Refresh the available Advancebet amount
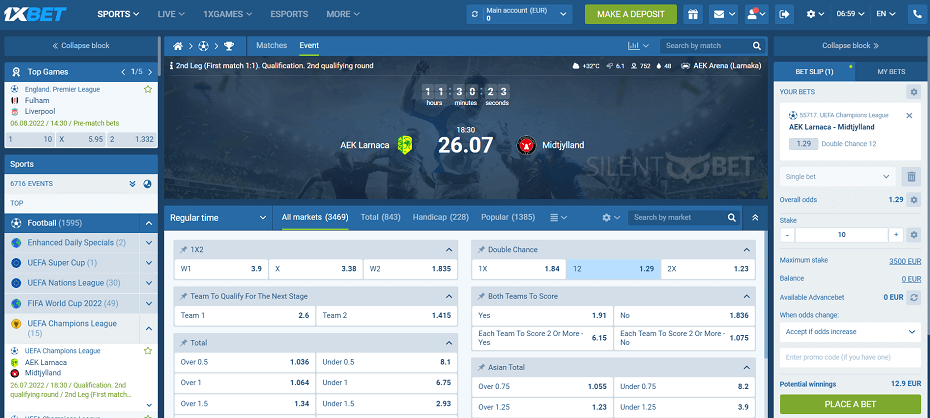Screen dimensions: 930x418 [912, 297]
